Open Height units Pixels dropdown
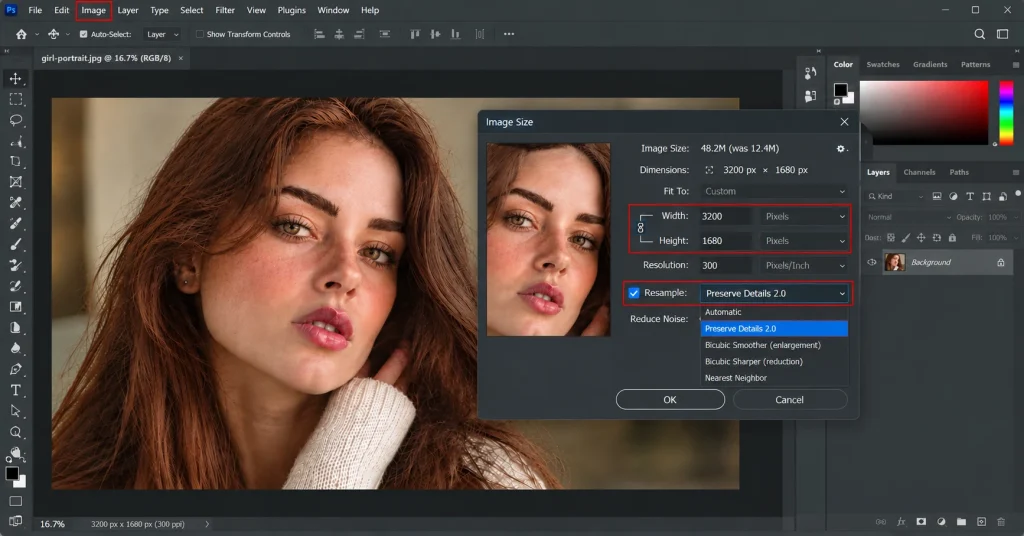 (x=804, y=241)
